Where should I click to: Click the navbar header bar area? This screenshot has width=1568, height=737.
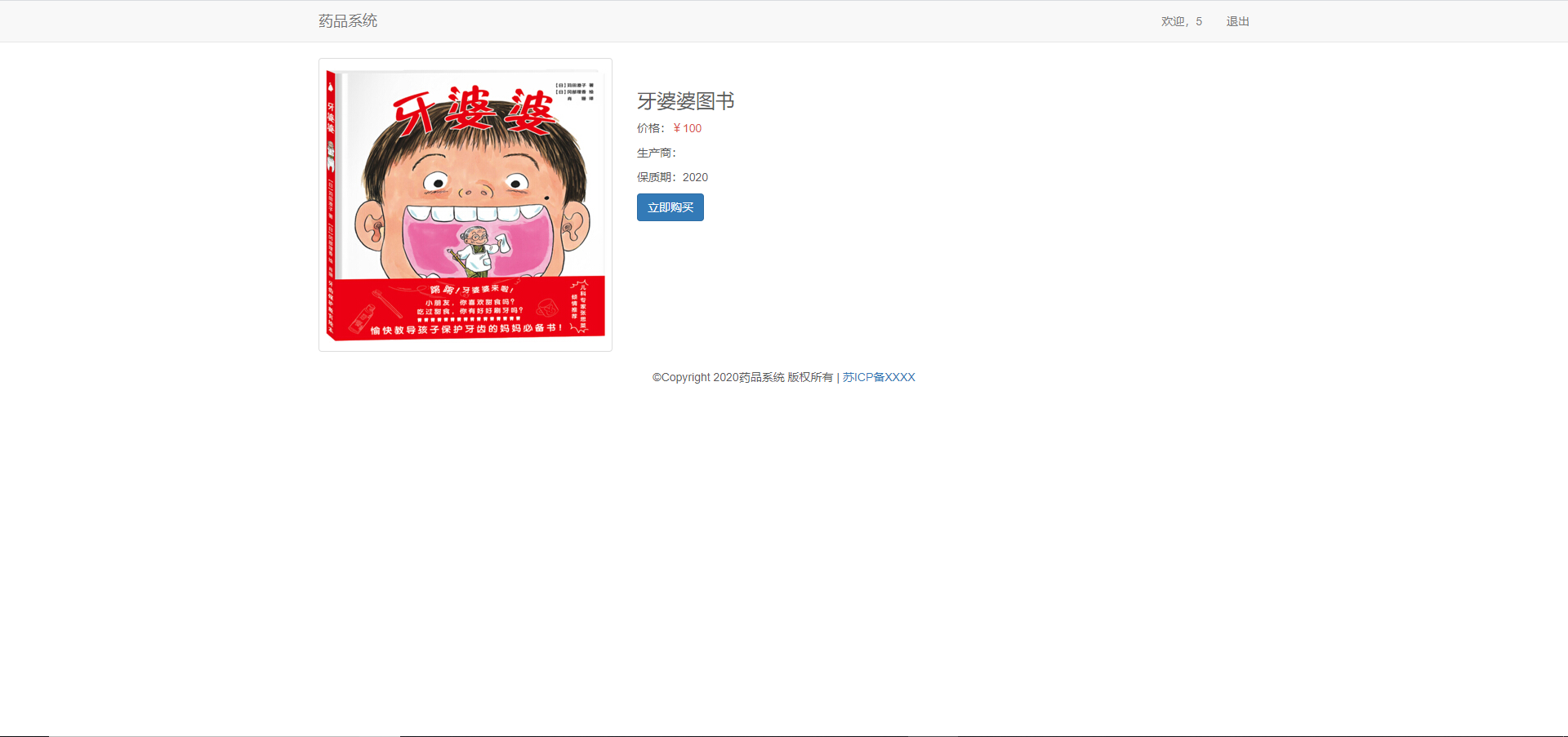[784, 20]
